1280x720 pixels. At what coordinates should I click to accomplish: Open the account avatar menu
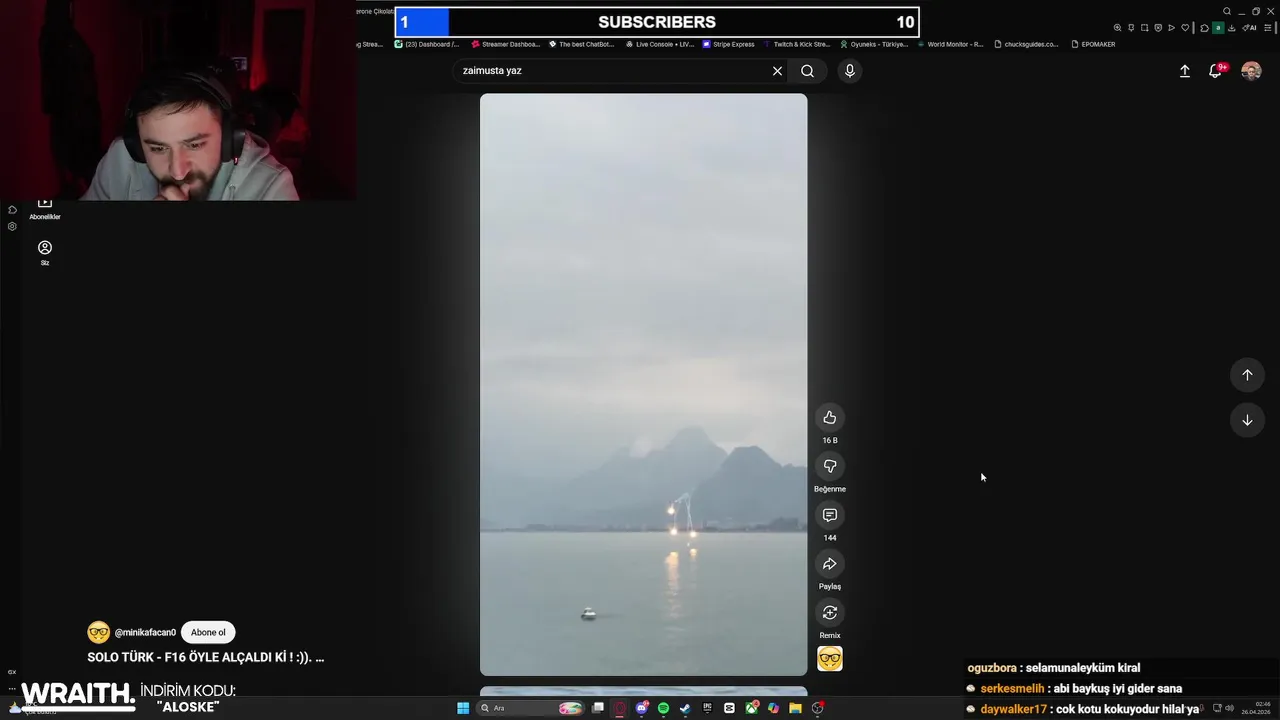1251,71
